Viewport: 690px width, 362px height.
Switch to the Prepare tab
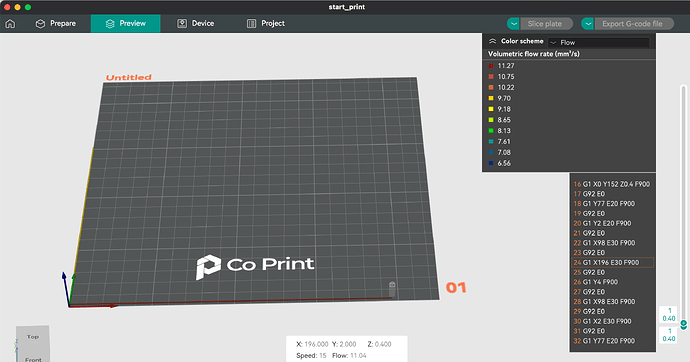[55, 24]
